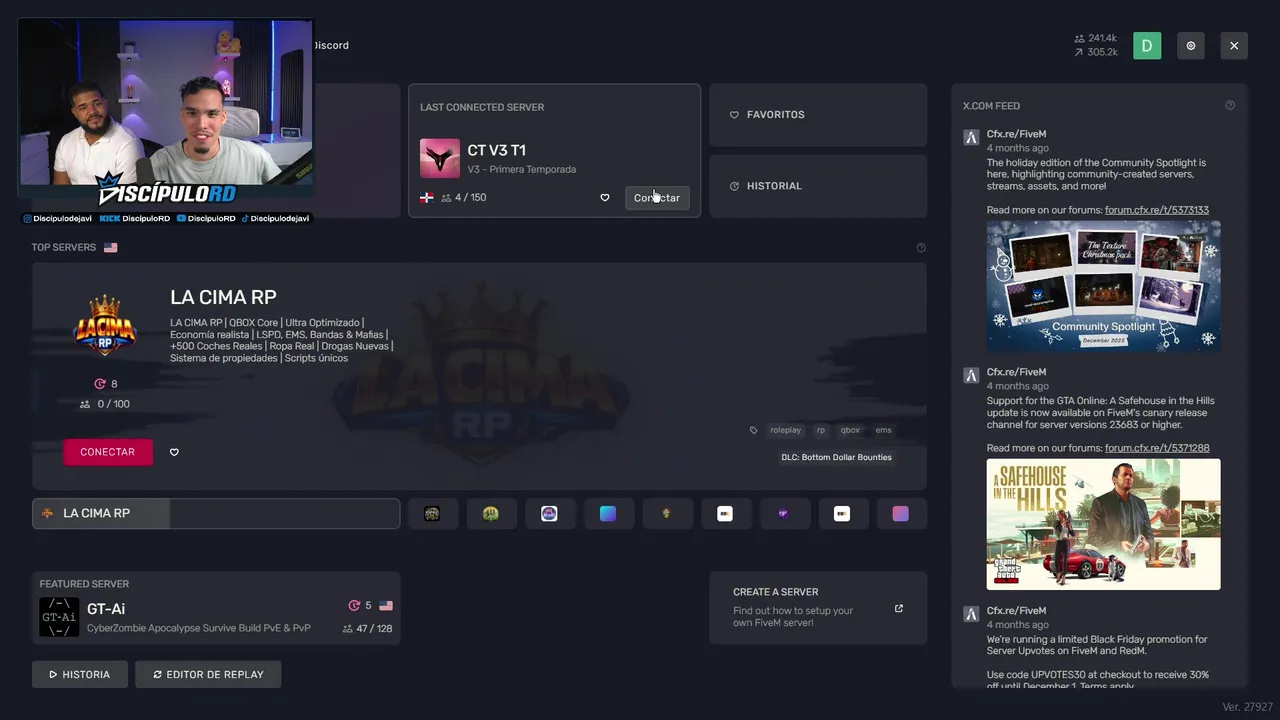1280x720 pixels.
Task: View Safehouse in the Hills image
Action: tap(1104, 524)
